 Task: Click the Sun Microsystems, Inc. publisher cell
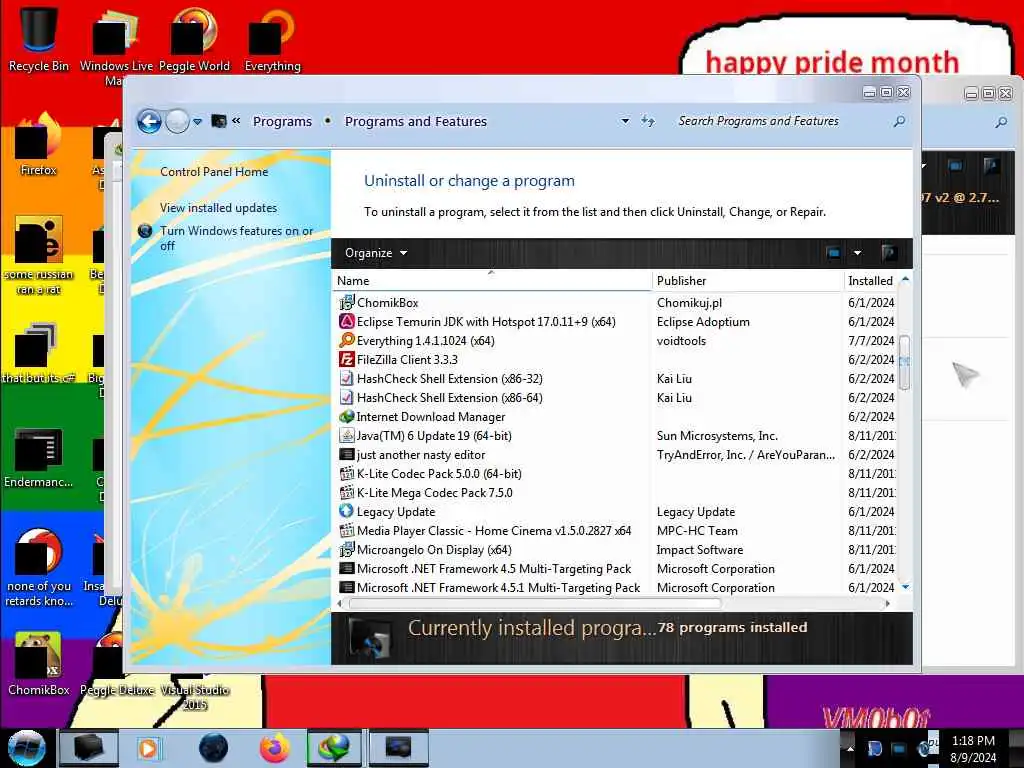pos(717,436)
